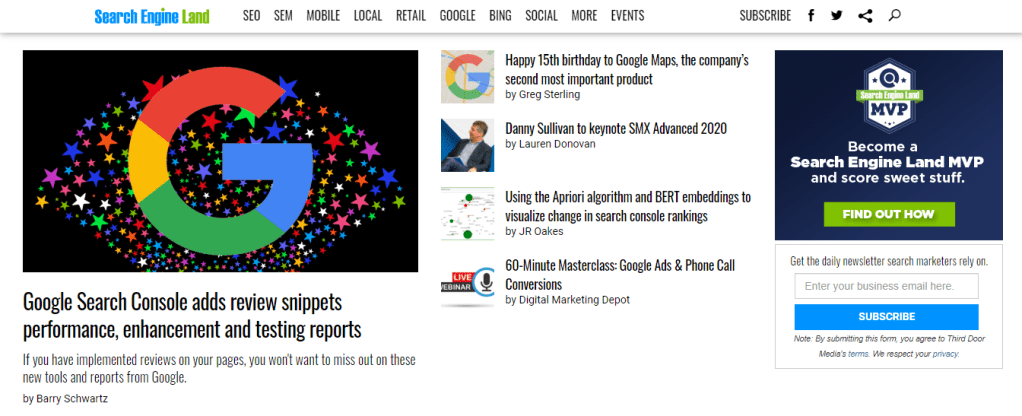Open the Apriori algorithm and BERT article

click(628, 206)
